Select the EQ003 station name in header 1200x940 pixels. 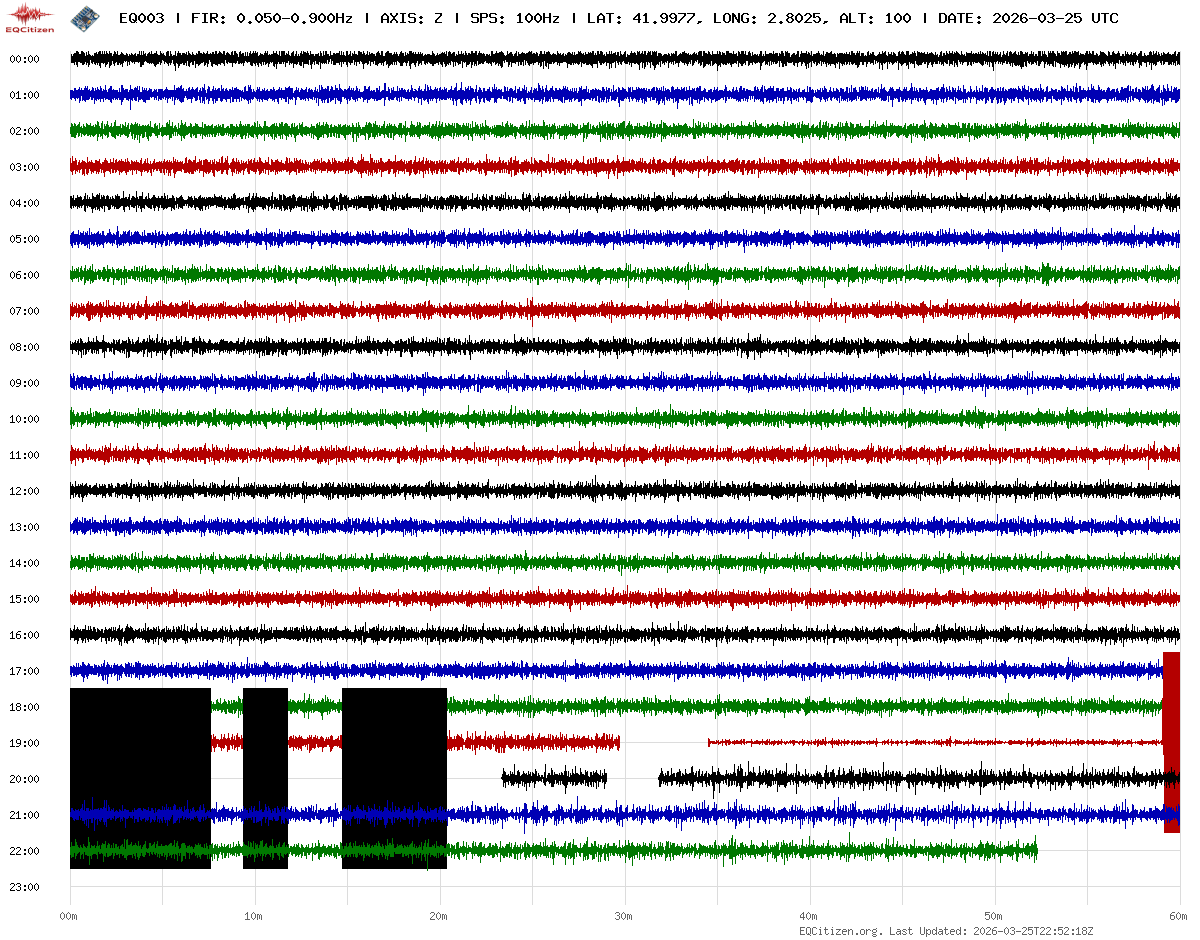pyautogui.click(x=141, y=18)
